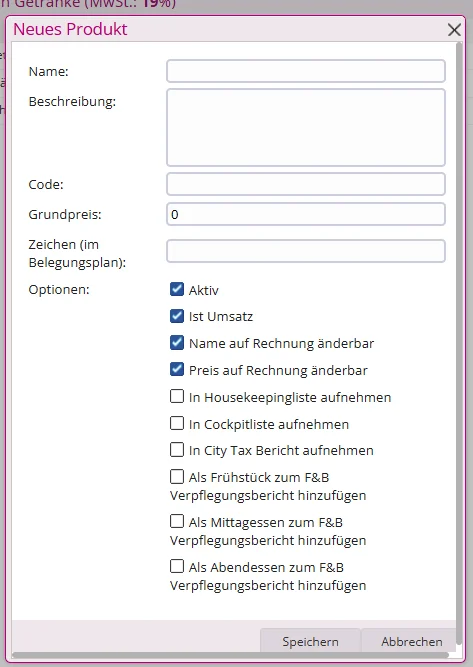Screen dimensions: 473x667
Task: Enable In Housekeepingliste aufnehmen
Action: pos(177,396)
